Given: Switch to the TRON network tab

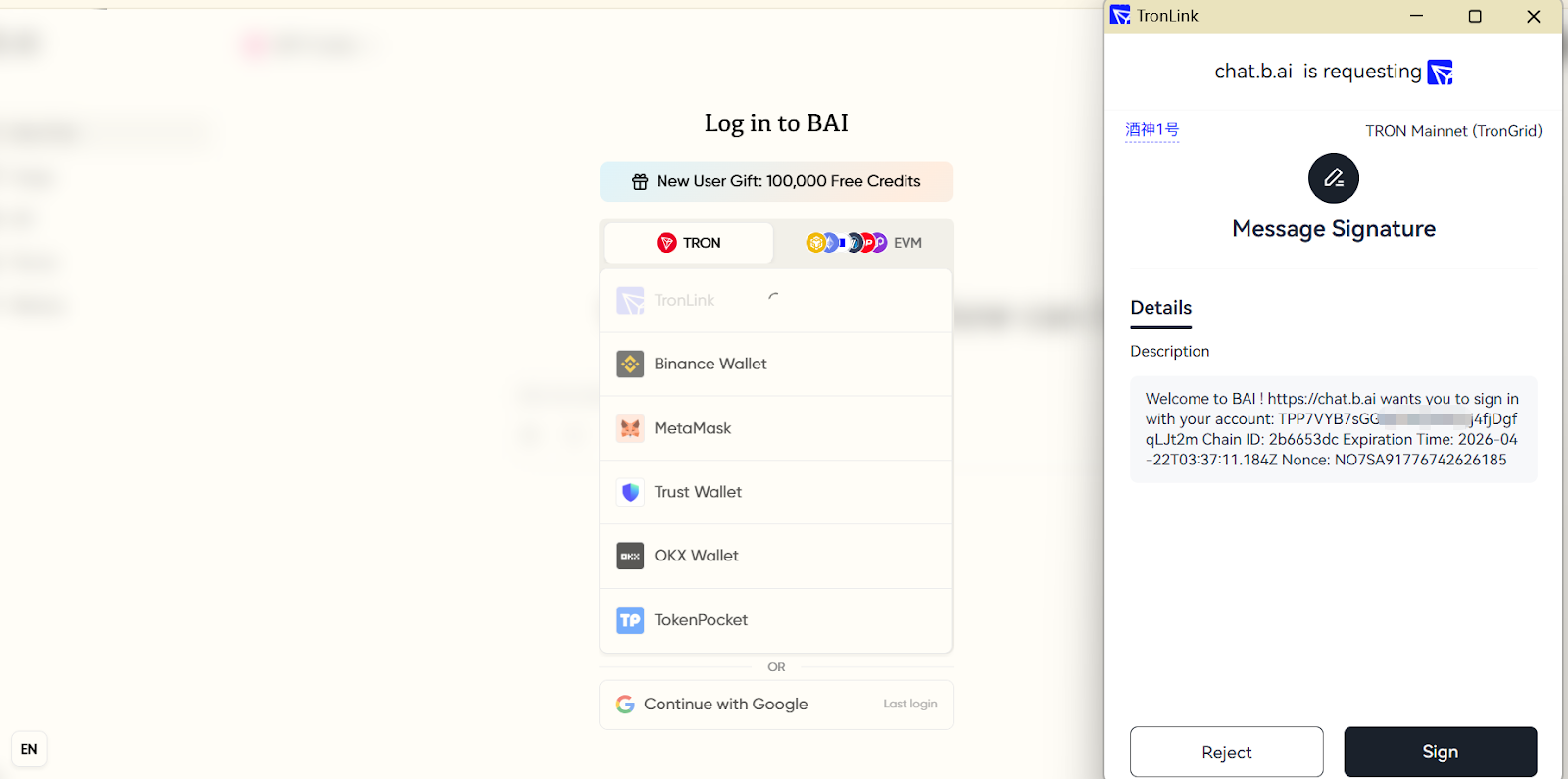Looking at the screenshot, I should click(x=688, y=243).
